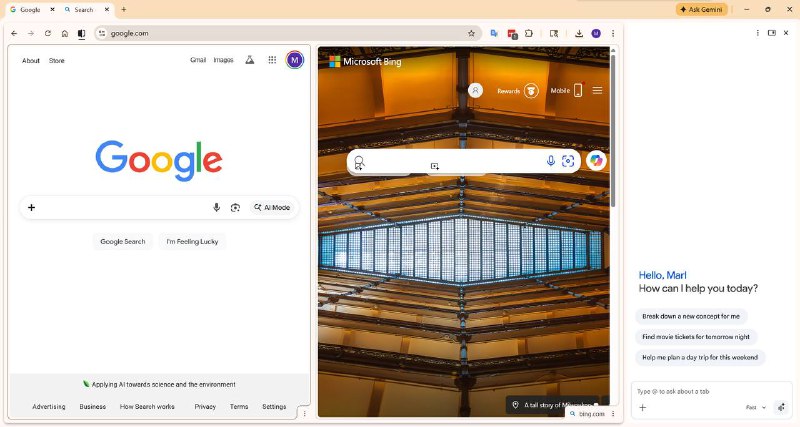Screen dimensions: 800x427
Task: Open the Google Translate extension icon
Action: pos(494,33)
